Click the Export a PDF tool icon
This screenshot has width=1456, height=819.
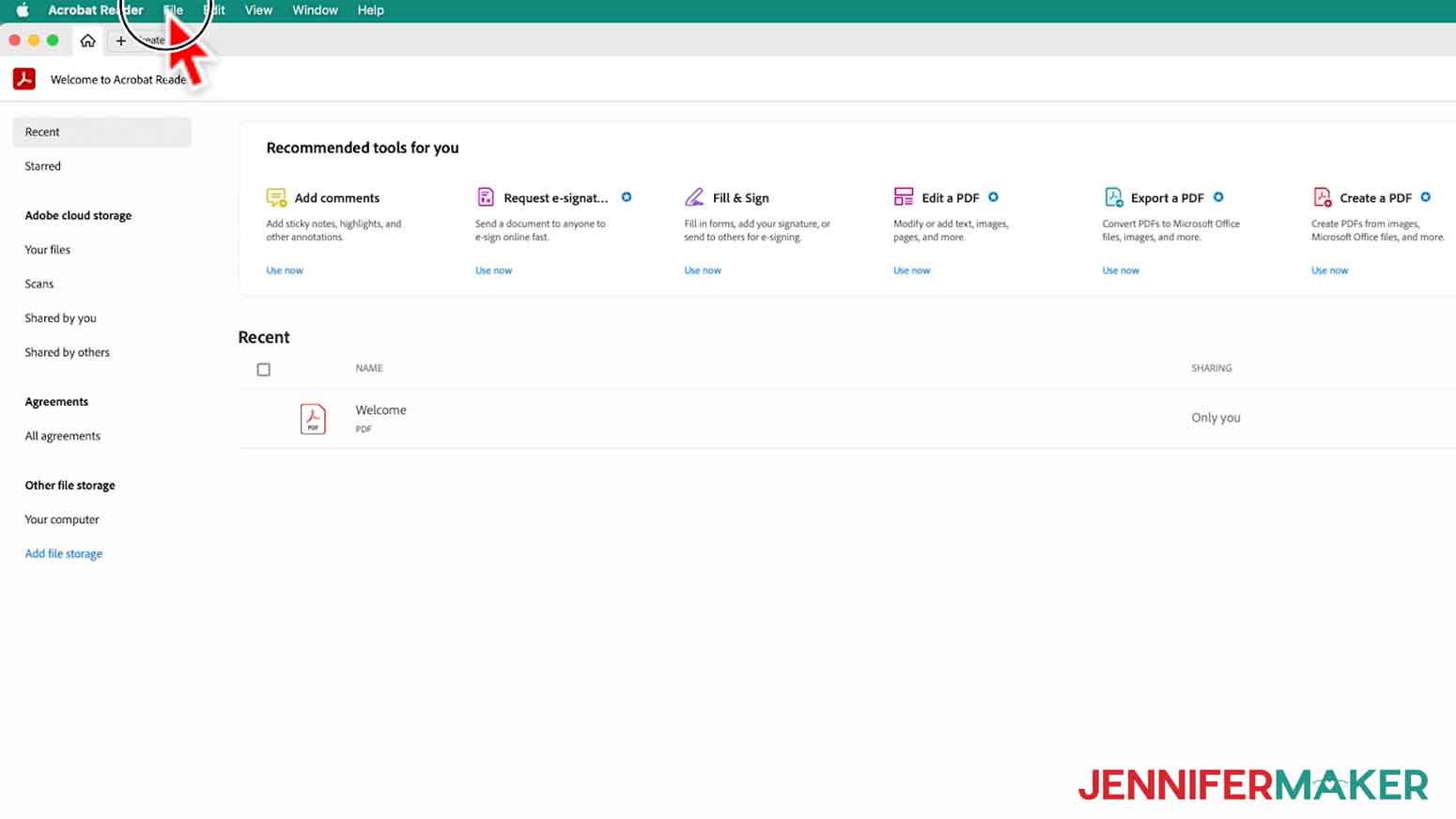point(1113,197)
